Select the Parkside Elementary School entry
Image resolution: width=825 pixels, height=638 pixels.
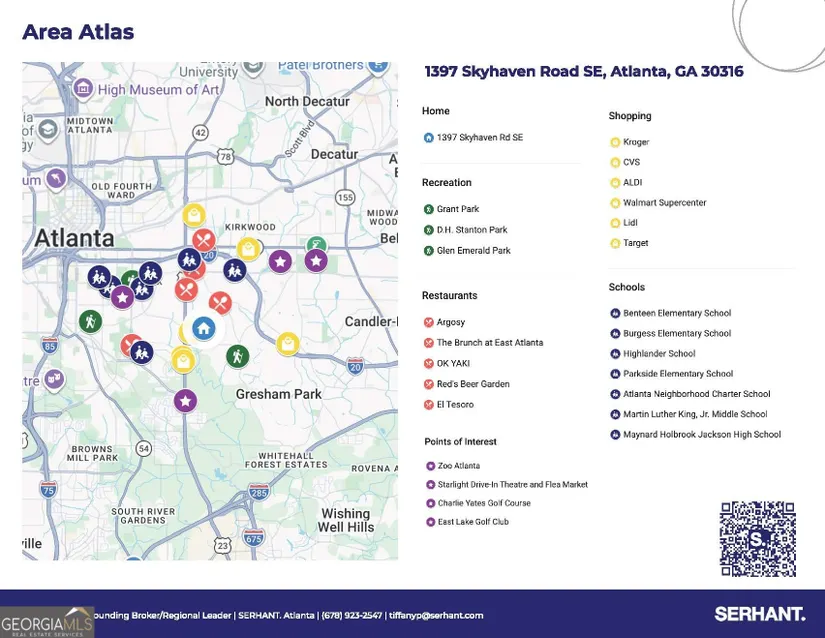671,373
